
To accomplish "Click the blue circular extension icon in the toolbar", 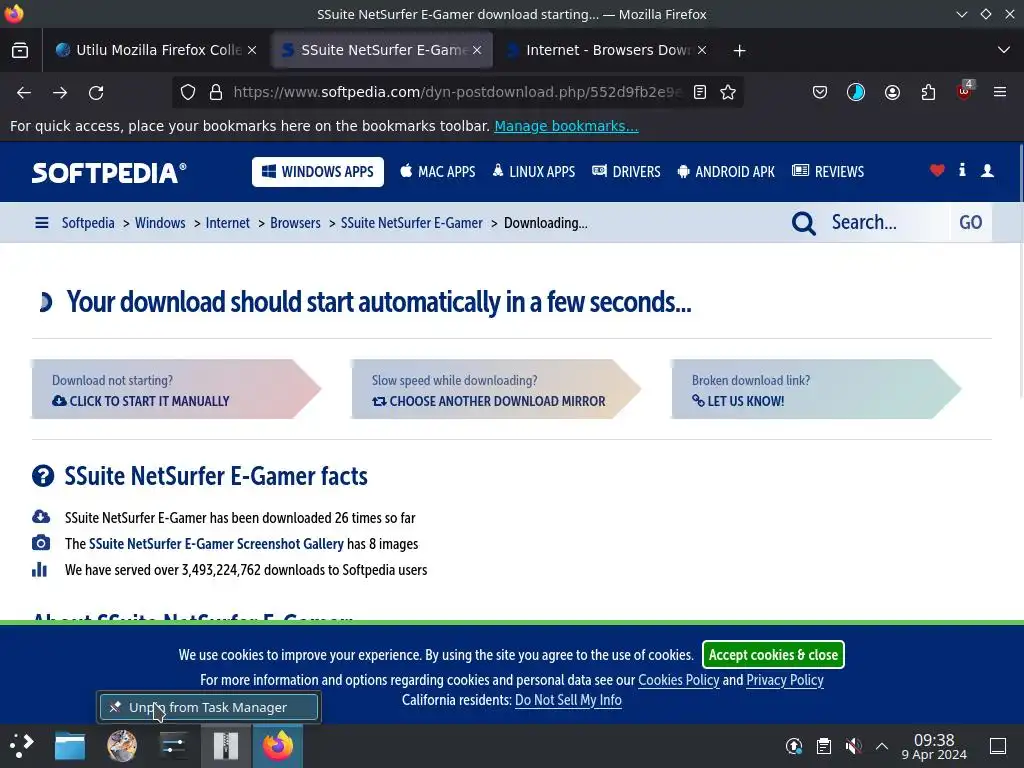I will pyautogui.click(x=856, y=93).
